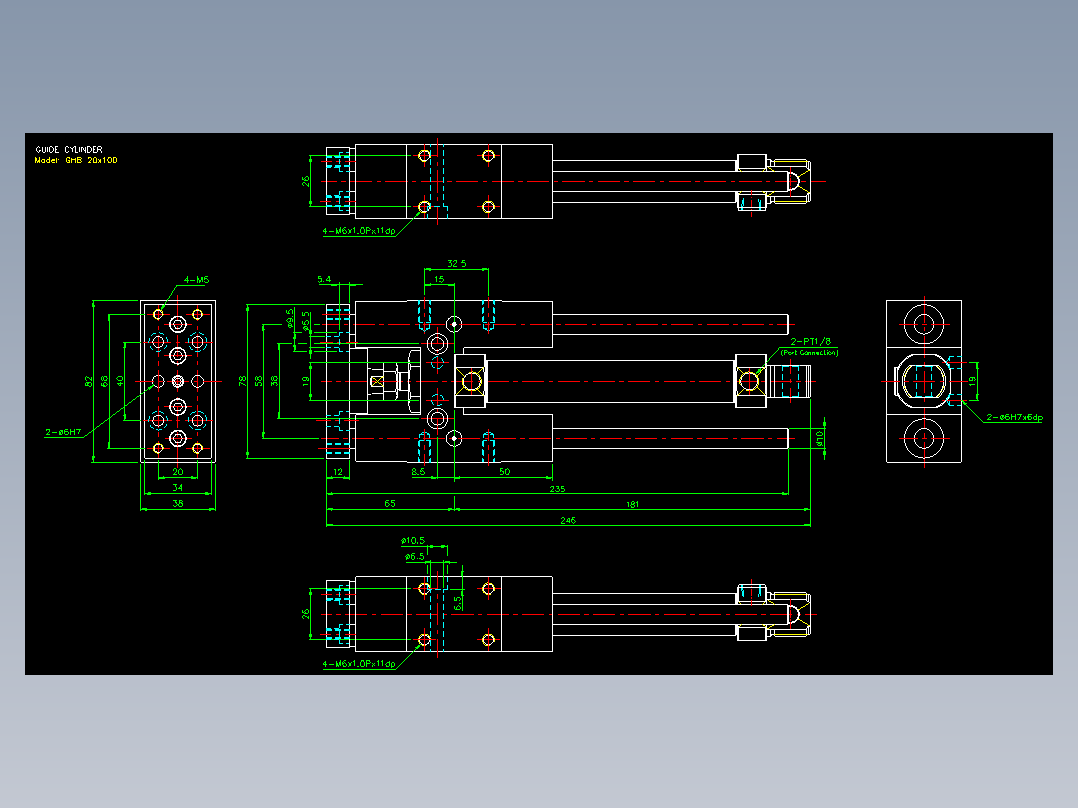Viewport: 1078px width, 808px height.
Task: Click the 78 height dimension
Action: click(243, 381)
